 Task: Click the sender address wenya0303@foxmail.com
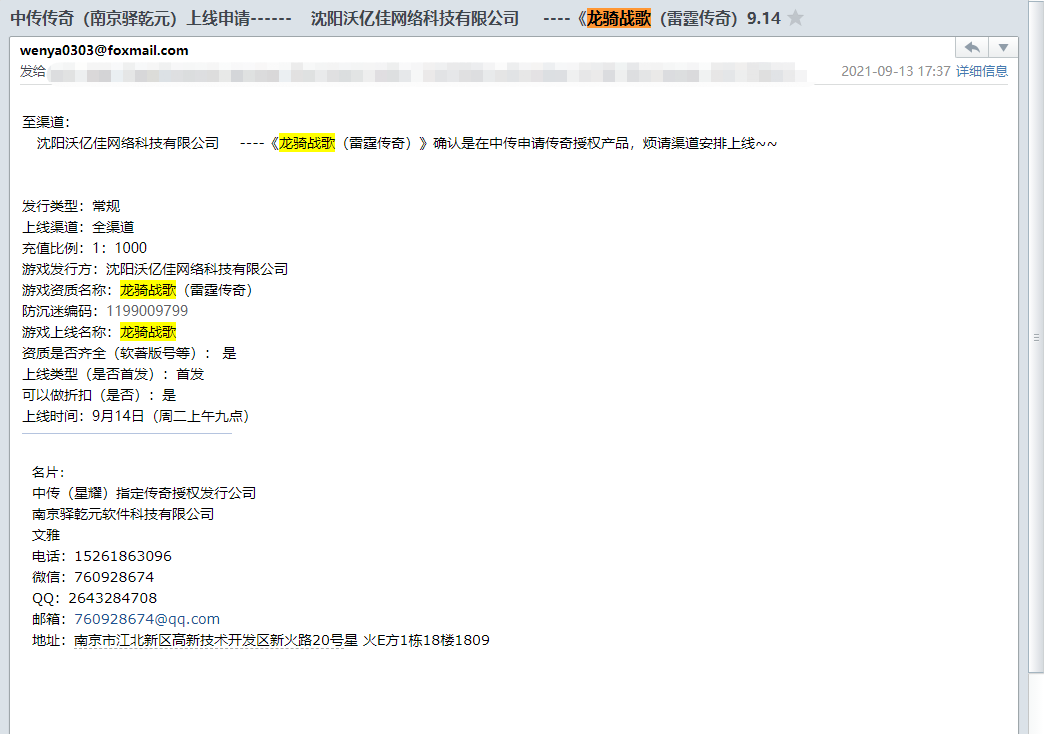(x=104, y=51)
